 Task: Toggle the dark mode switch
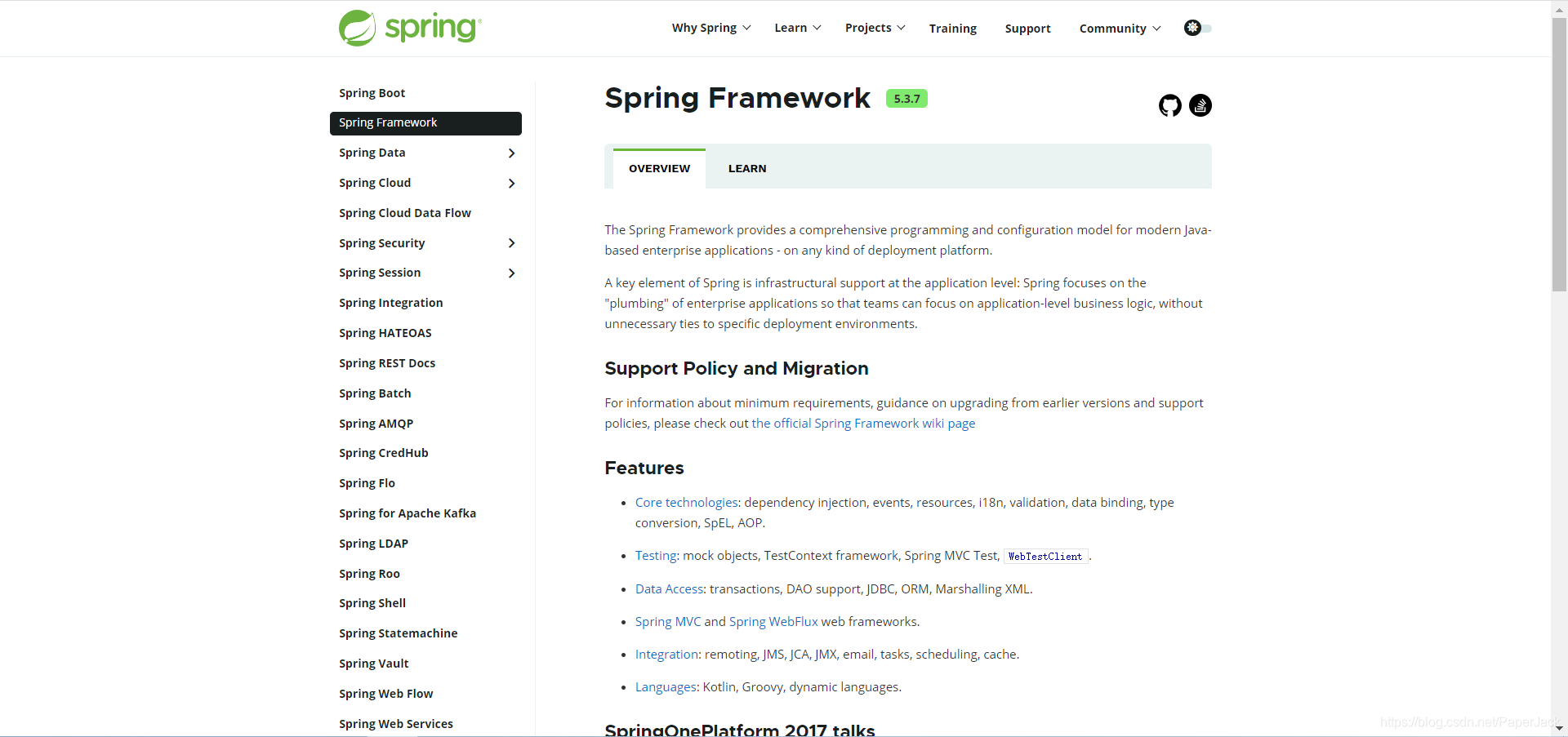(1197, 28)
